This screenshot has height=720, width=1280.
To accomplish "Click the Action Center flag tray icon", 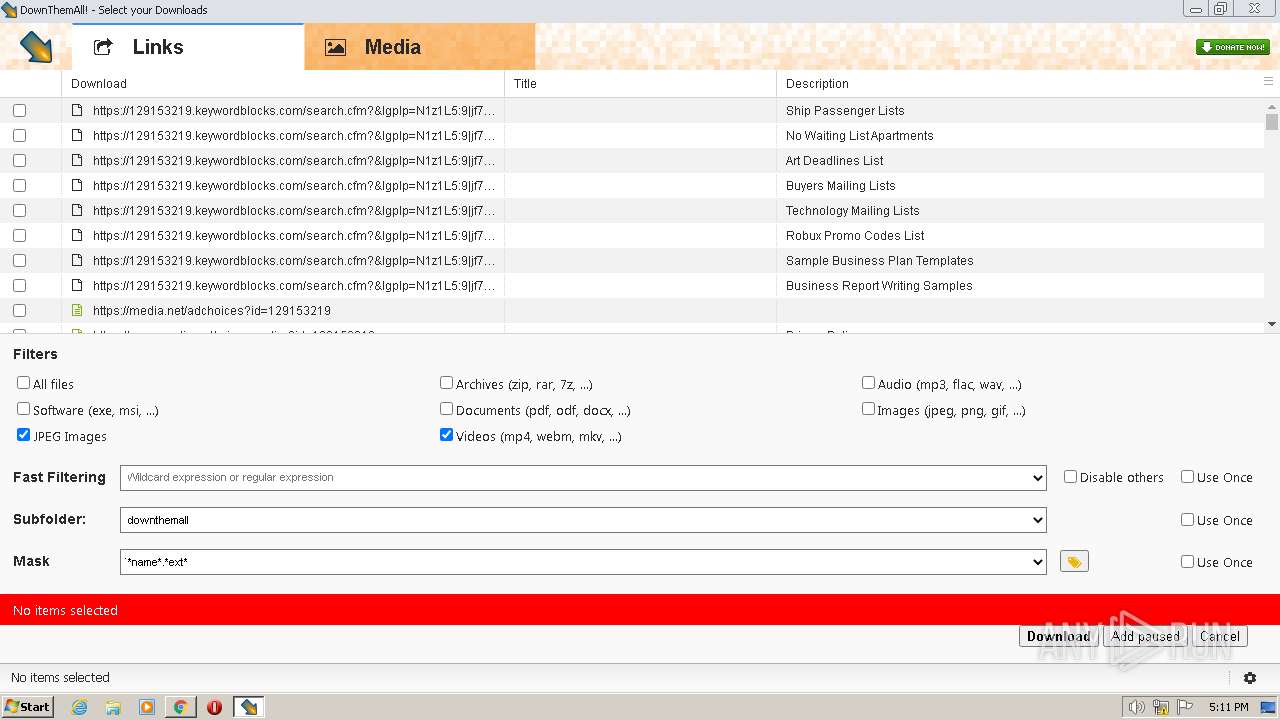I will [1186, 707].
